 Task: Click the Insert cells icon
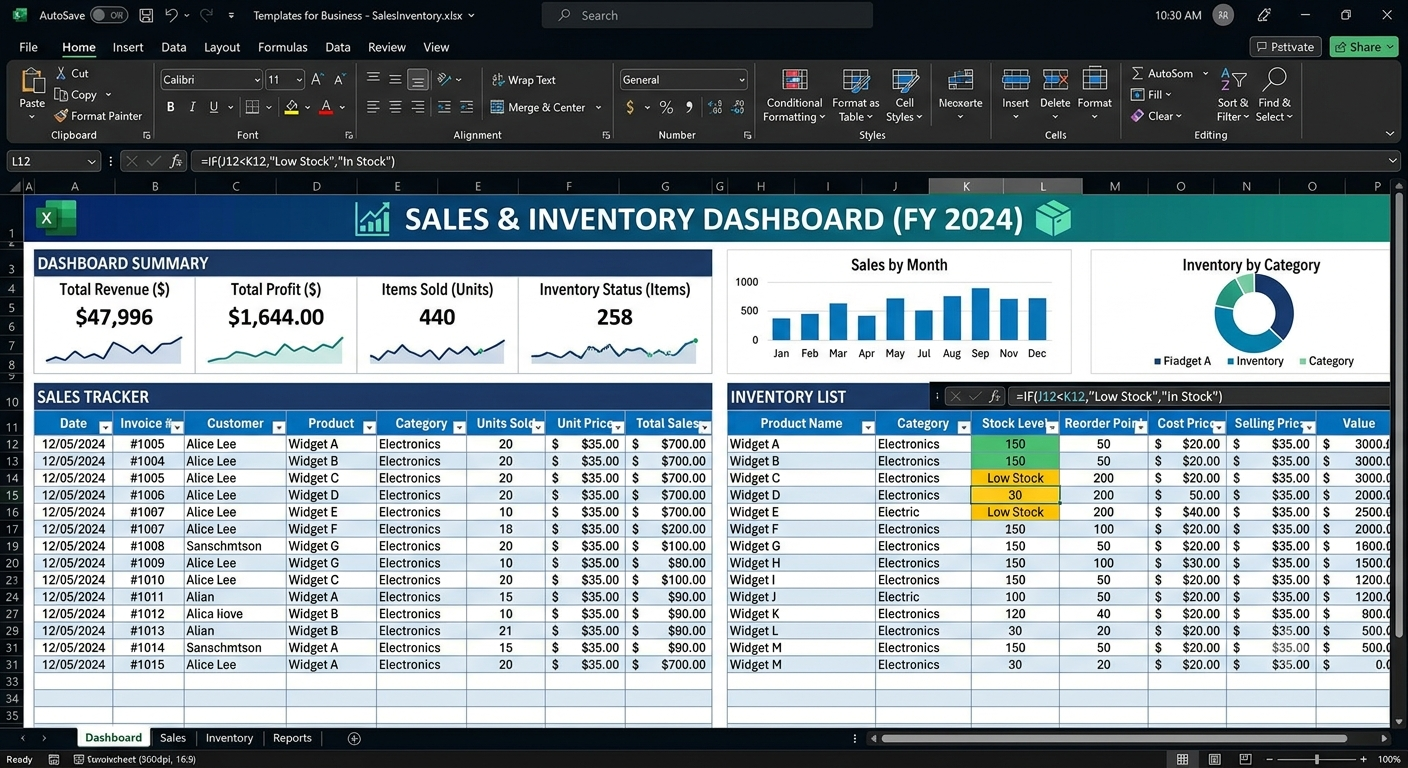tap(1015, 82)
